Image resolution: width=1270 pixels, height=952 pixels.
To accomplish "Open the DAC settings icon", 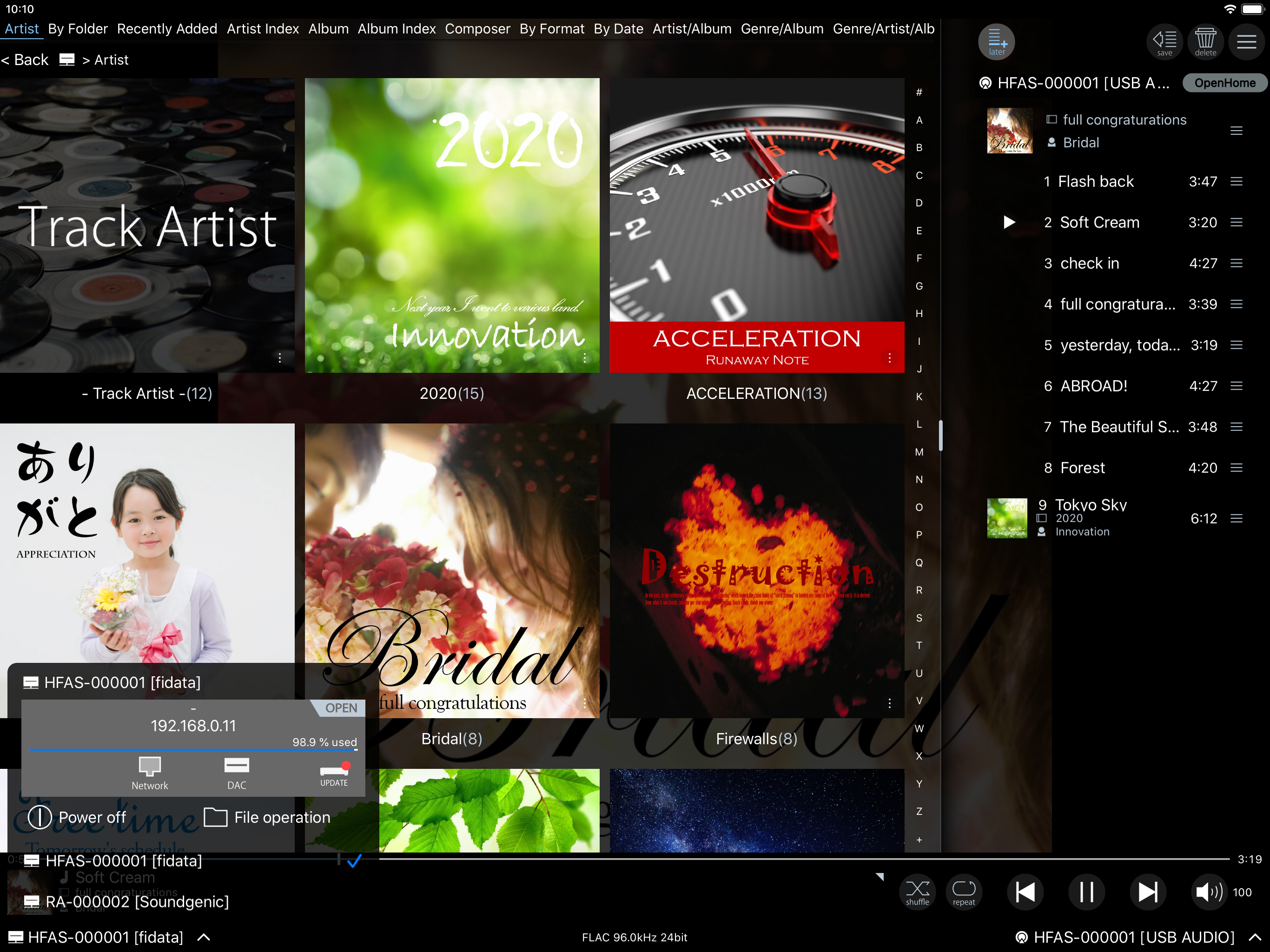I will [237, 773].
